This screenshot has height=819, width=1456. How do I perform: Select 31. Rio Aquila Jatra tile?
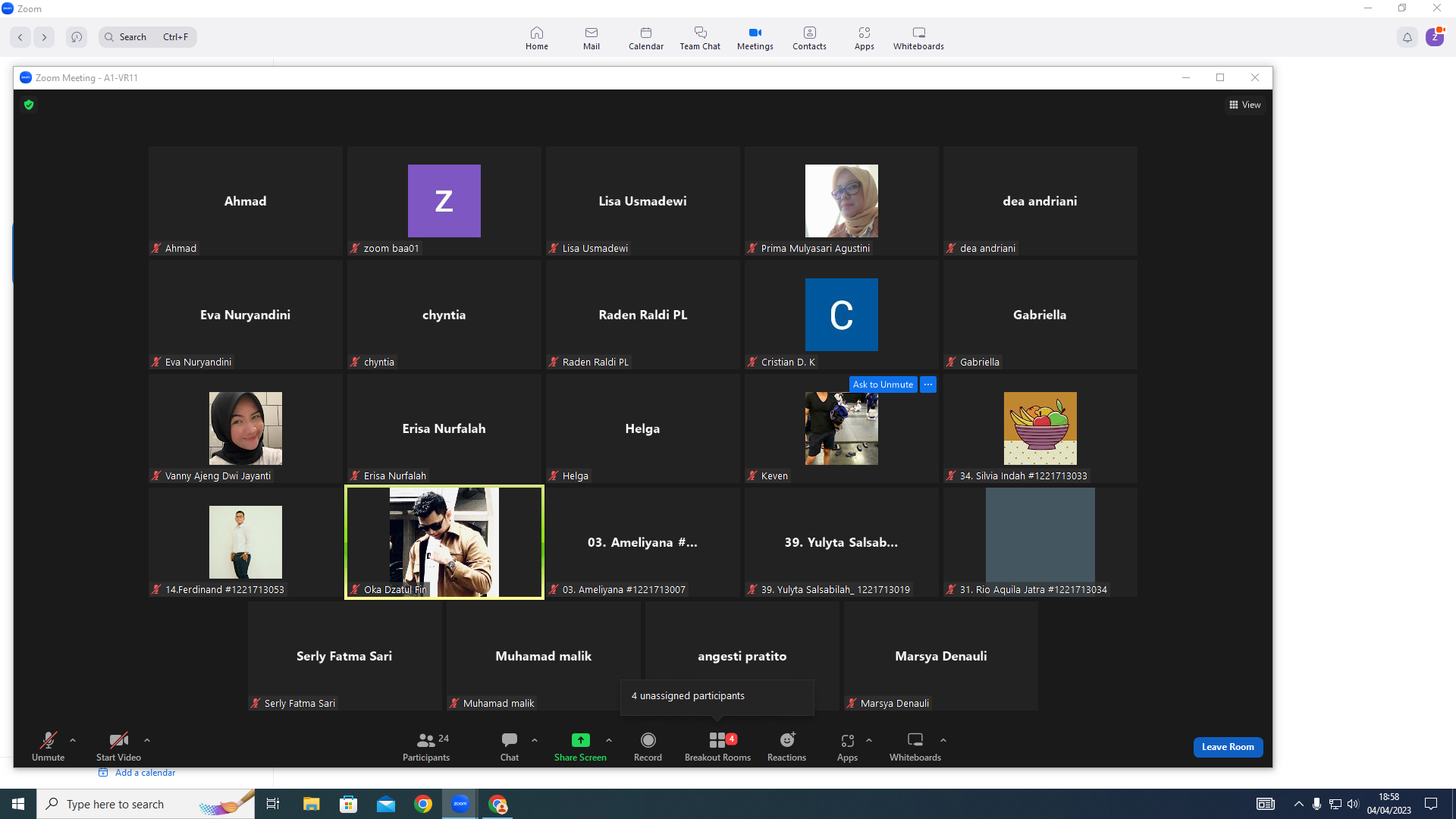pyautogui.click(x=1040, y=542)
